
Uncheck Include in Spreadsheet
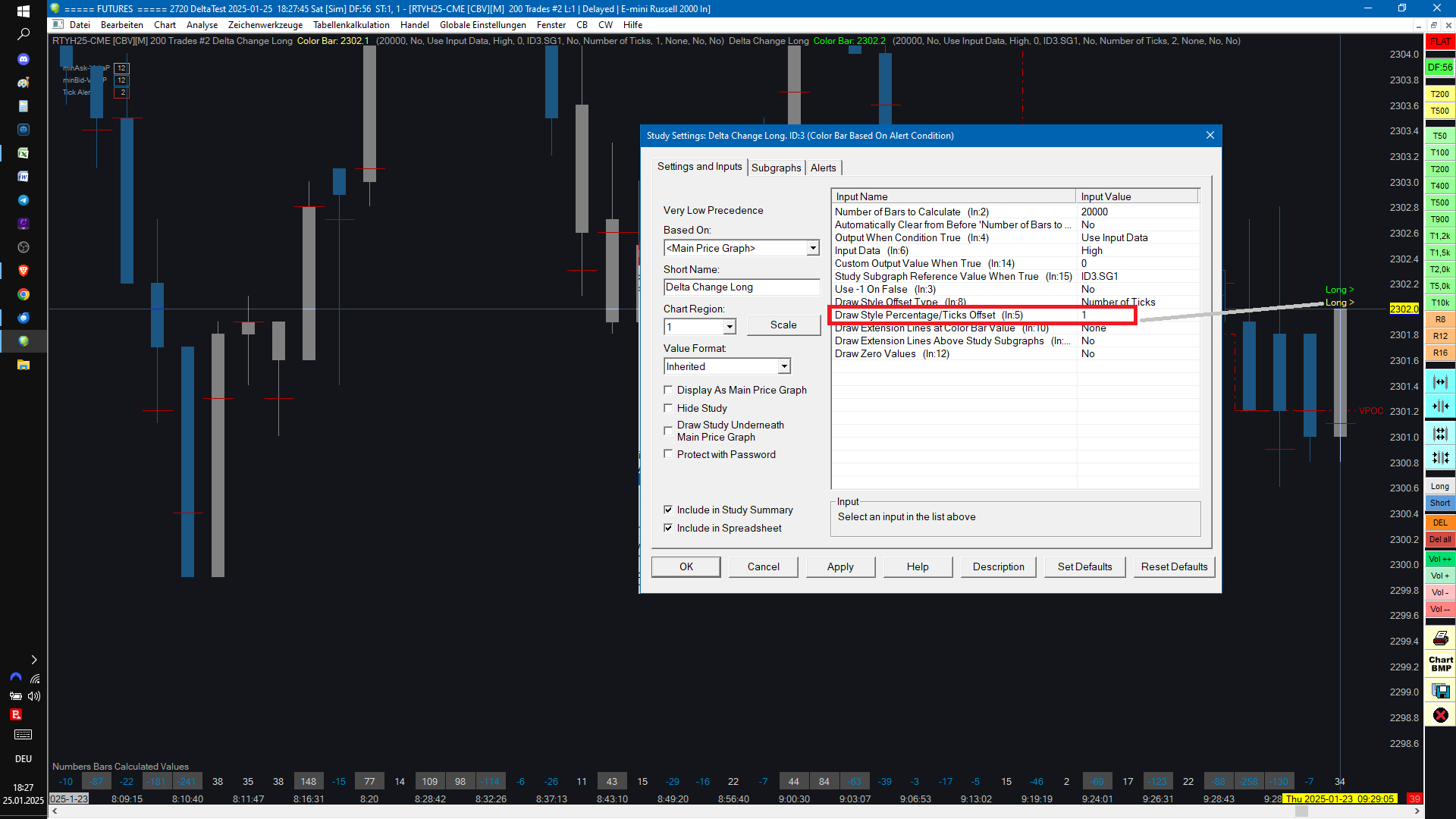[668, 528]
